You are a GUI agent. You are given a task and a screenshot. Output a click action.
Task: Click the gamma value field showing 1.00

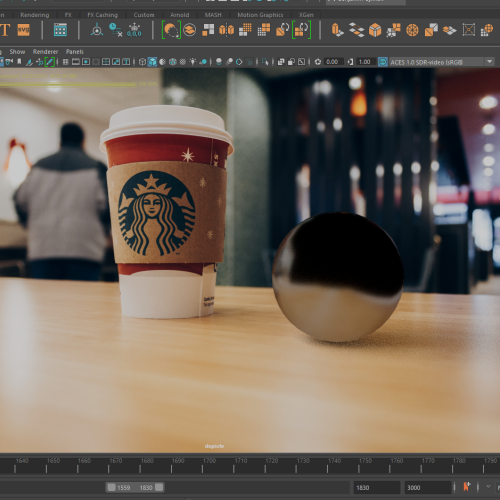point(366,62)
